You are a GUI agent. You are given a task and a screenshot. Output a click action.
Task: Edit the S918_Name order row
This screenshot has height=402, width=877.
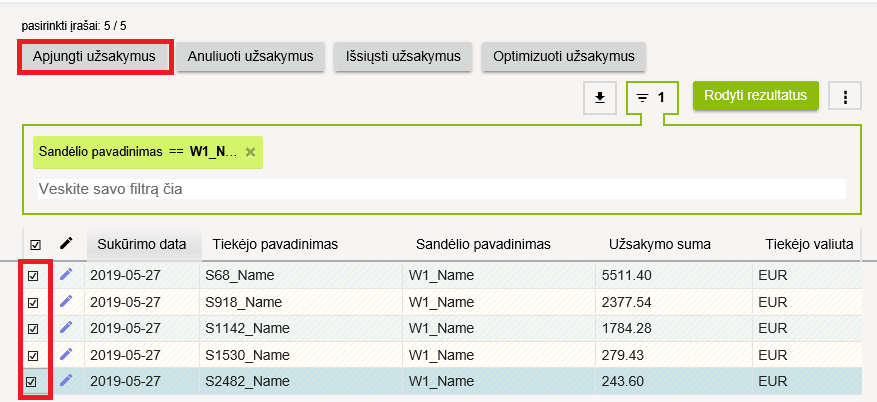pyautogui.click(x=67, y=300)
